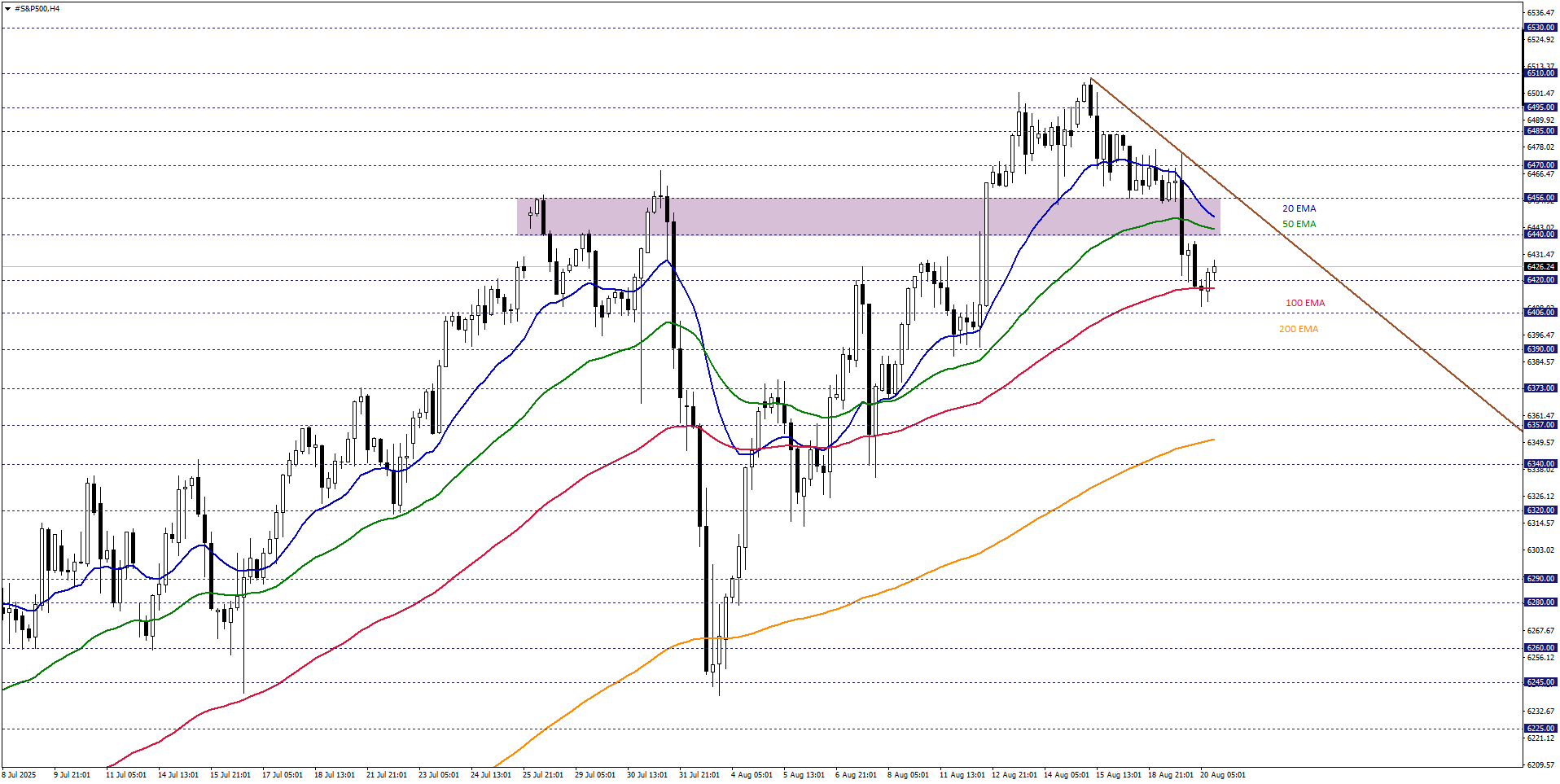Click the 4 Aug 05:01 time label

(752, 775)
